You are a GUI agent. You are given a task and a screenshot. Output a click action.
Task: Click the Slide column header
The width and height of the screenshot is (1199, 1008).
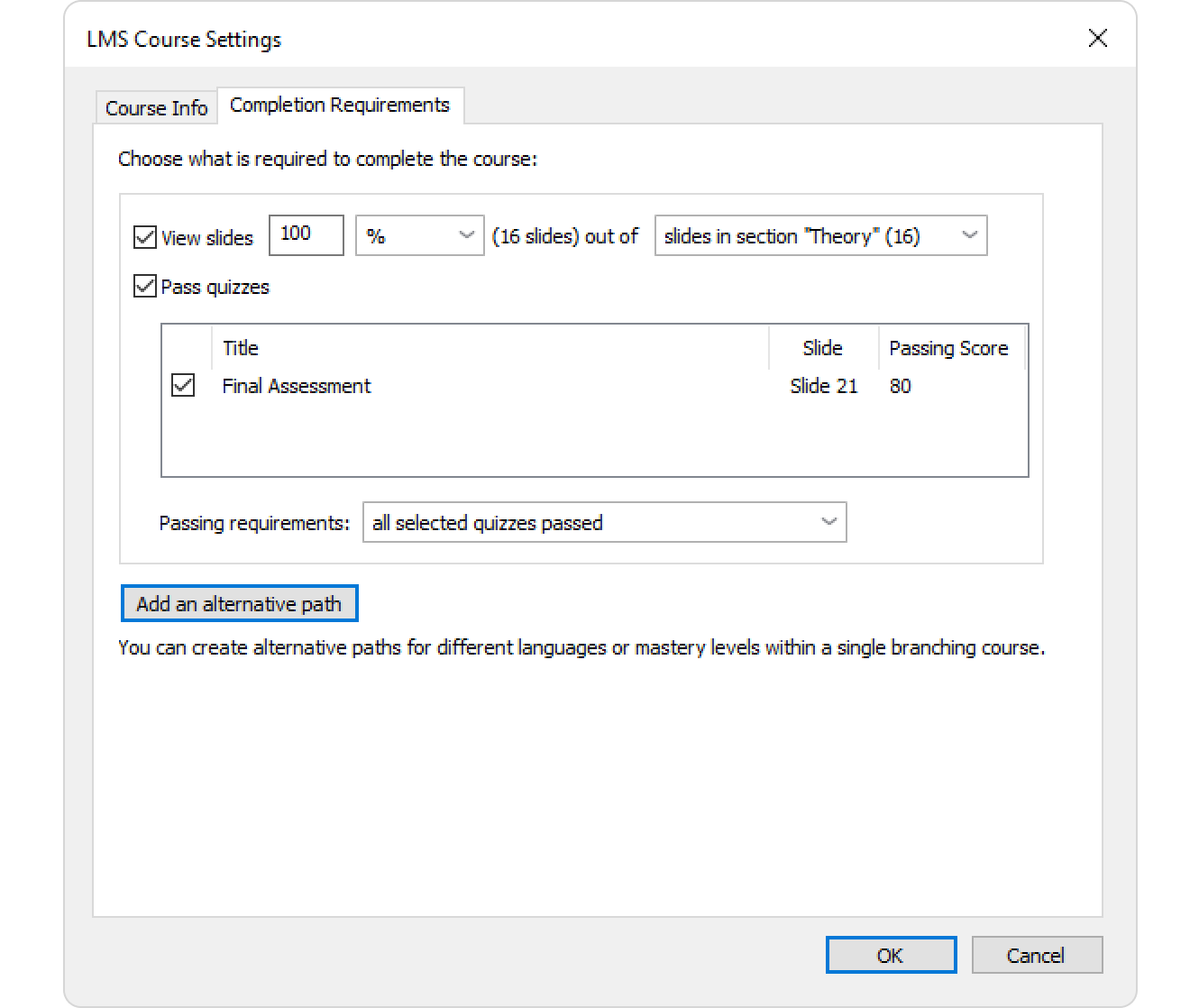pyautogui.click(x=822, y=348)
